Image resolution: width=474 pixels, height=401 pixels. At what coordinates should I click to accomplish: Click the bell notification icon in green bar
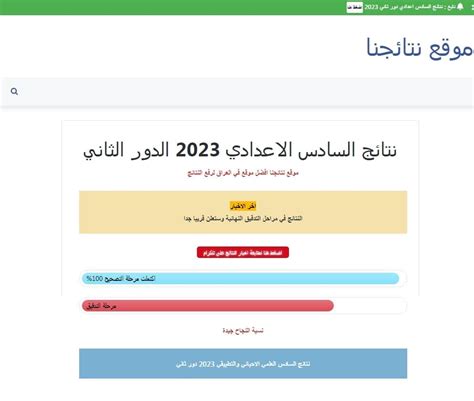460,7
